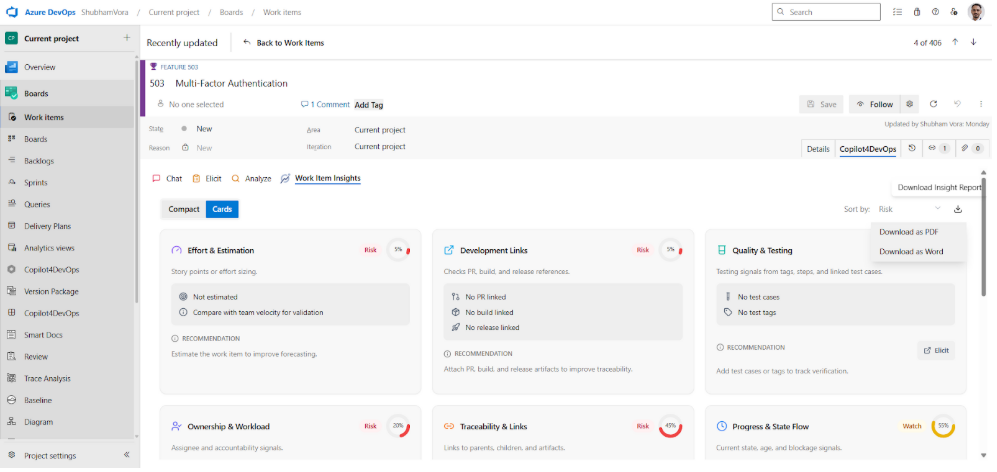Viewport: 997px width, 472px height.
Task: Click the Traceability & Links 45% gauge
Action: tap(670, 426)
